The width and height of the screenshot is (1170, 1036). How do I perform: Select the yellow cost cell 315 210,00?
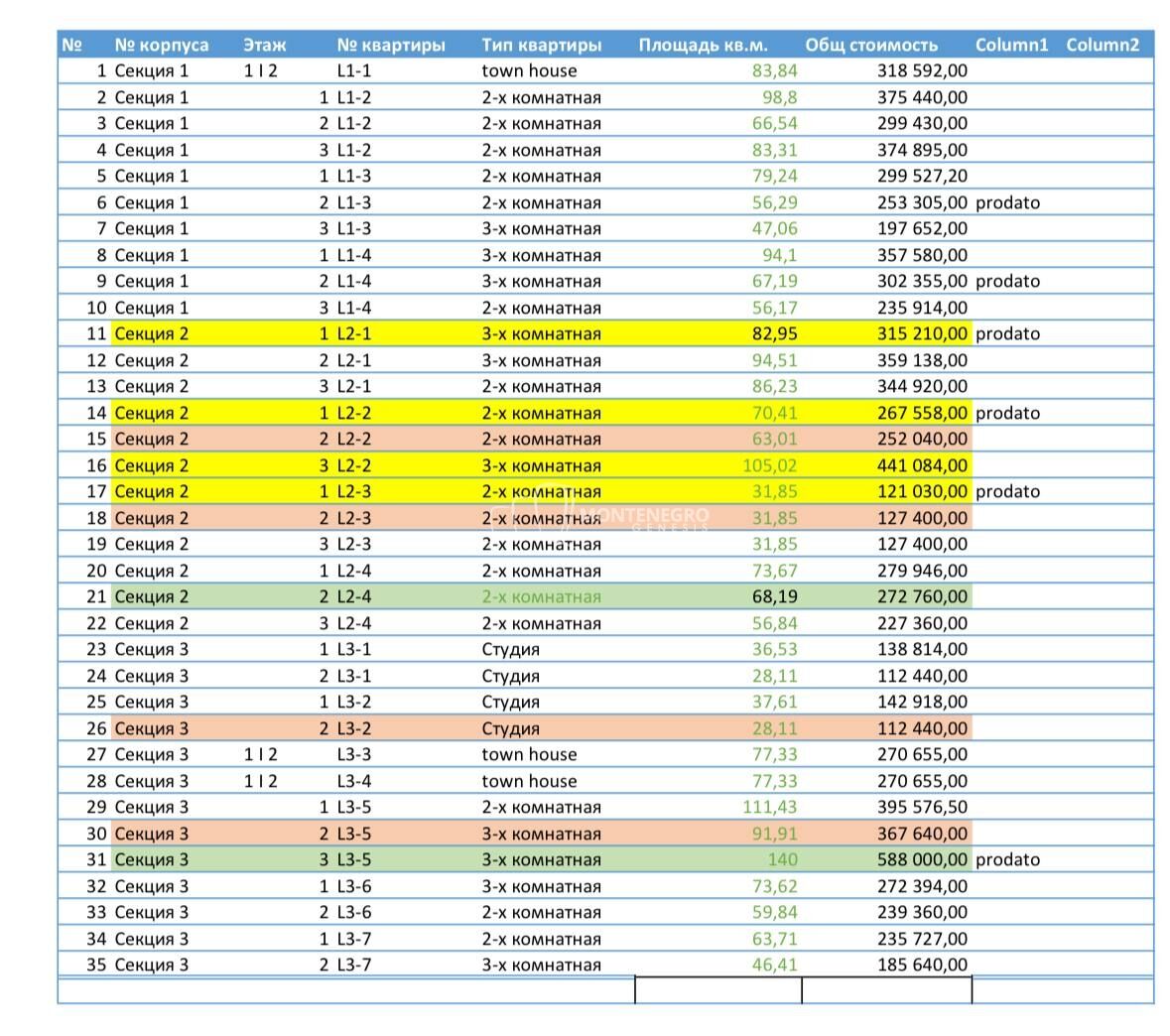[x=922, y=333]
